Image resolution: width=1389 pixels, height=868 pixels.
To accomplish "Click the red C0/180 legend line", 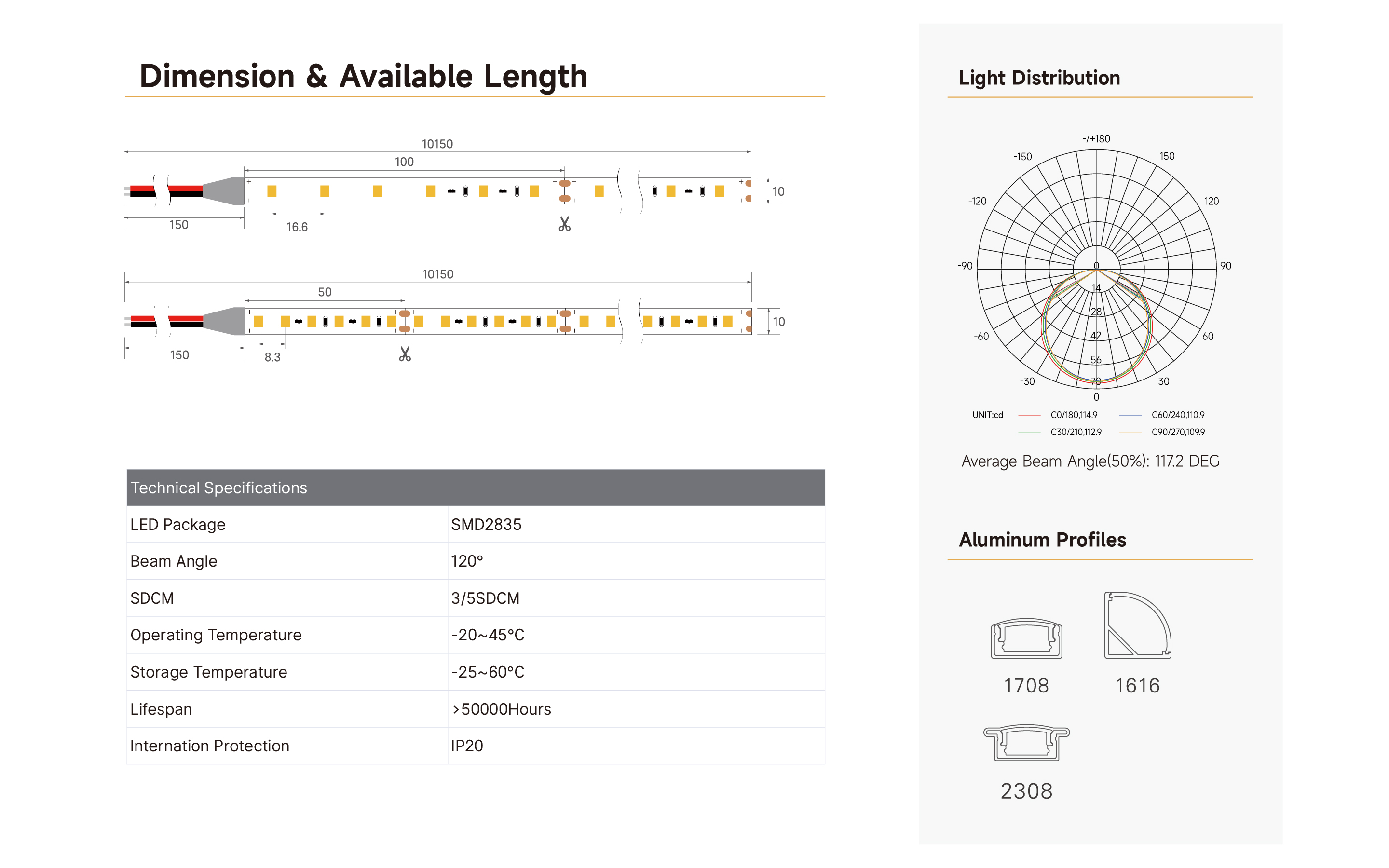I will point(1029,415).
